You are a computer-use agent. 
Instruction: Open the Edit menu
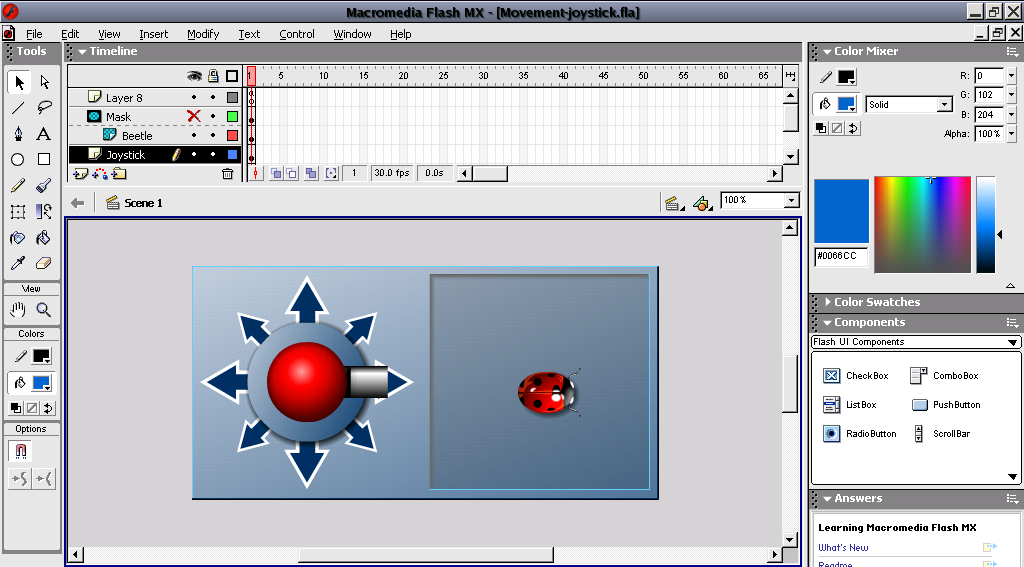[70, 34]
